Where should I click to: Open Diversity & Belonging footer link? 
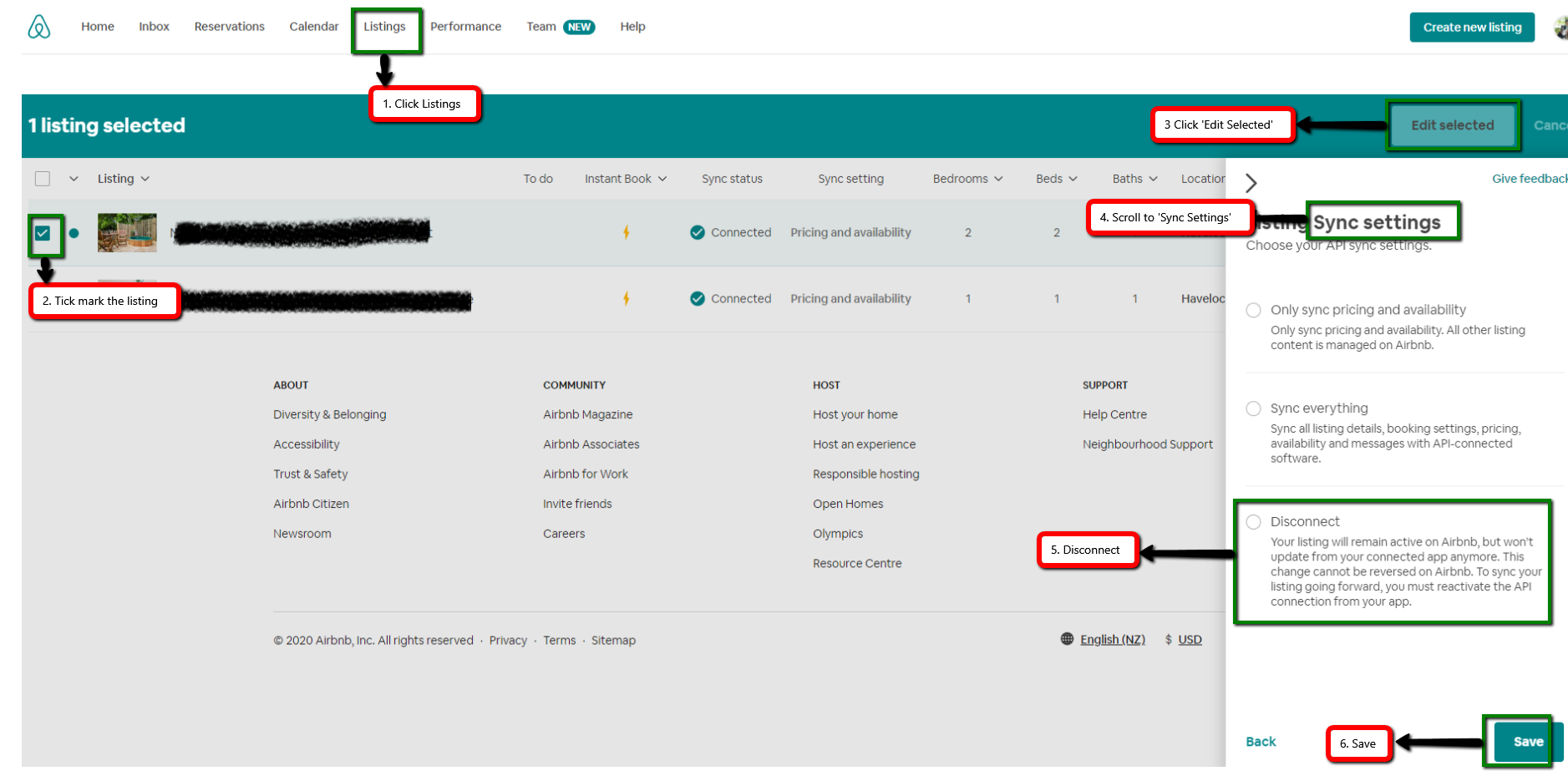pyautogui.click(x=330, y=414)
